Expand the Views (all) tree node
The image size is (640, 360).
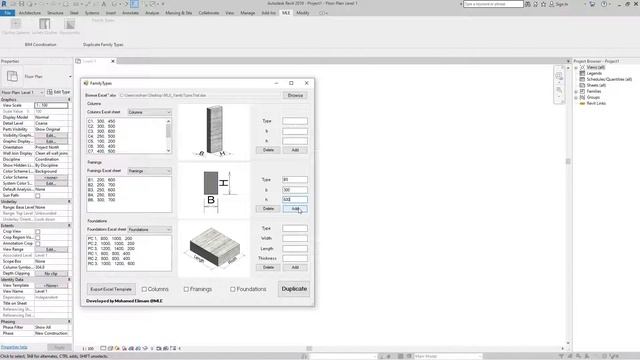tap(576, 67)
